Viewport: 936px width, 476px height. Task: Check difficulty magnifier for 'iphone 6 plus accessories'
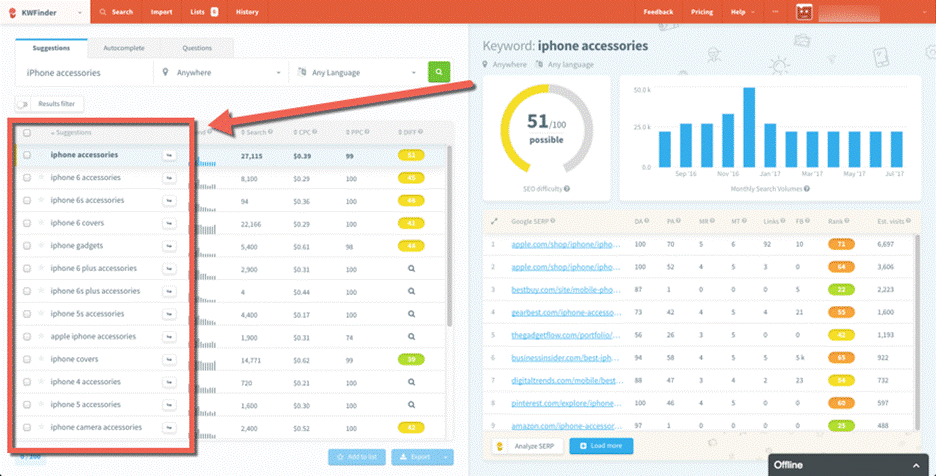coord(410,269)
